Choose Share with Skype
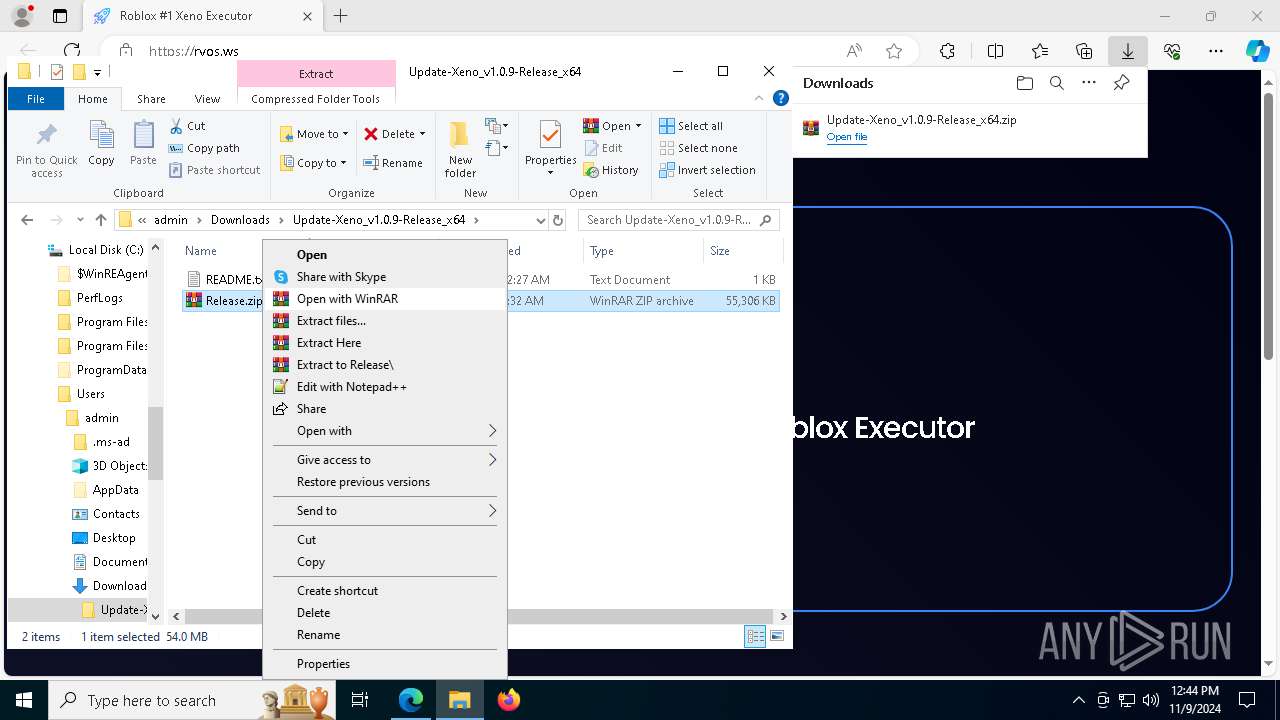Screen dimensions: 1280x720 pyautogui.click(x=385, y=277)
